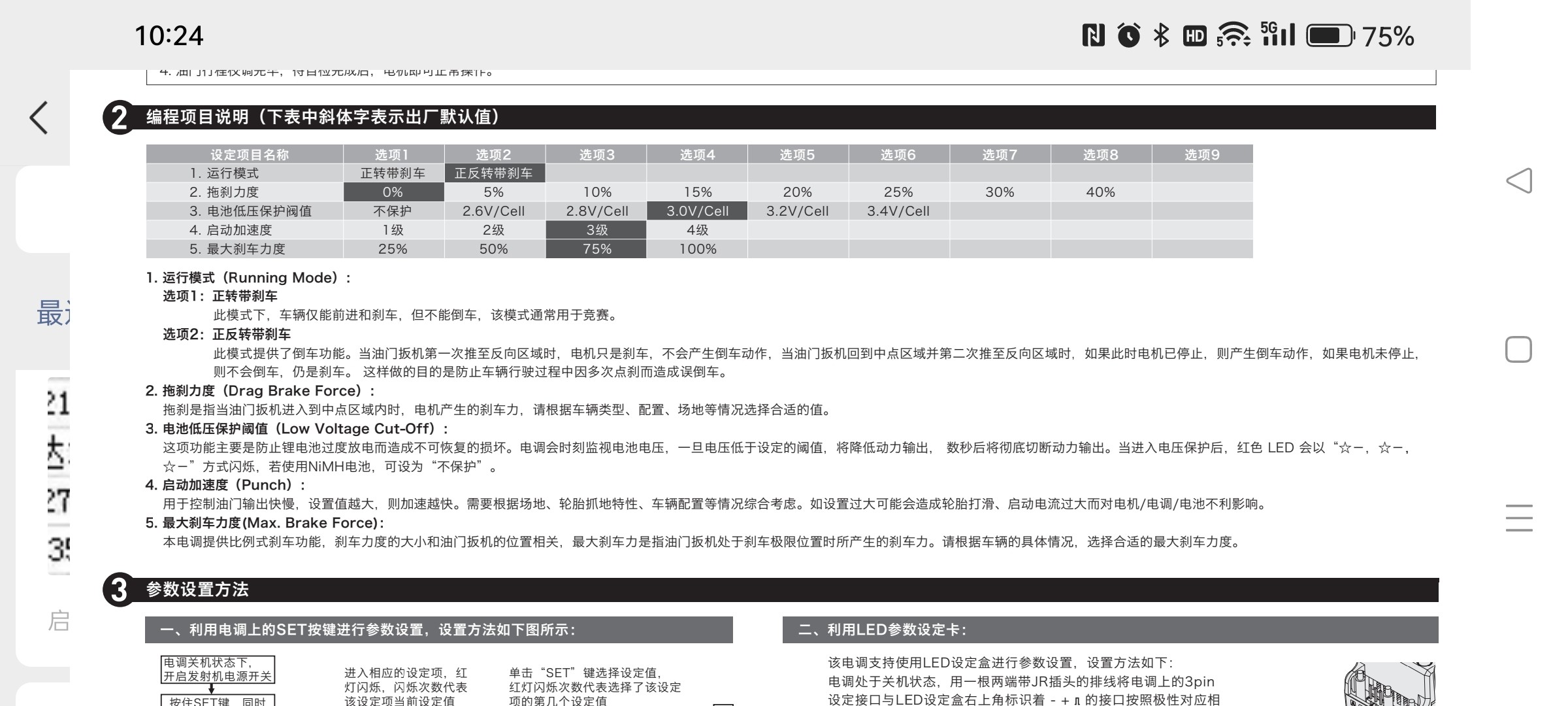Tap the HD call status icon
The height and width of the screenshot is (706, 1568).
point(1194,36)
